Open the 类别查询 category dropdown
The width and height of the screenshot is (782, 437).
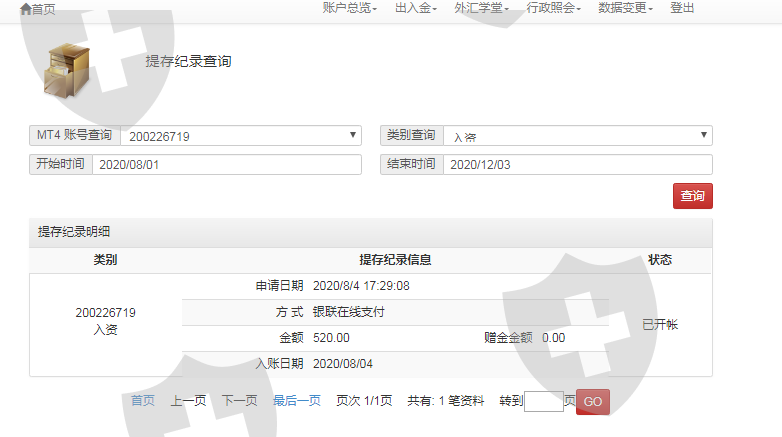click(x=577, y=136)
